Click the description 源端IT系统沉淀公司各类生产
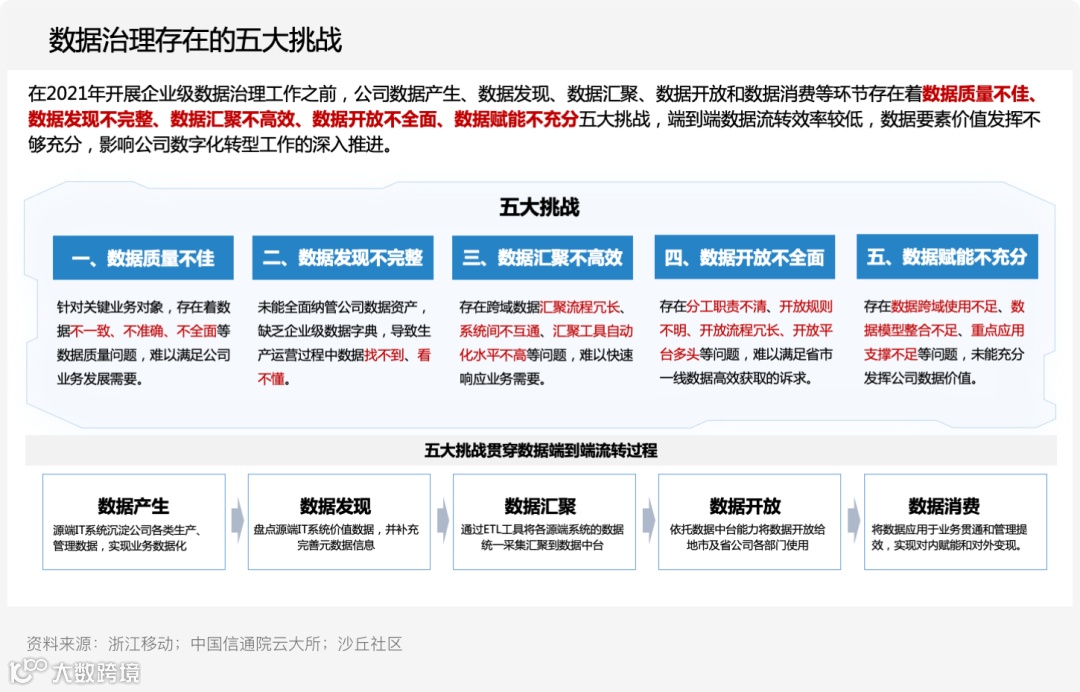The image size is (1080, 692). (x=127, y=538)
